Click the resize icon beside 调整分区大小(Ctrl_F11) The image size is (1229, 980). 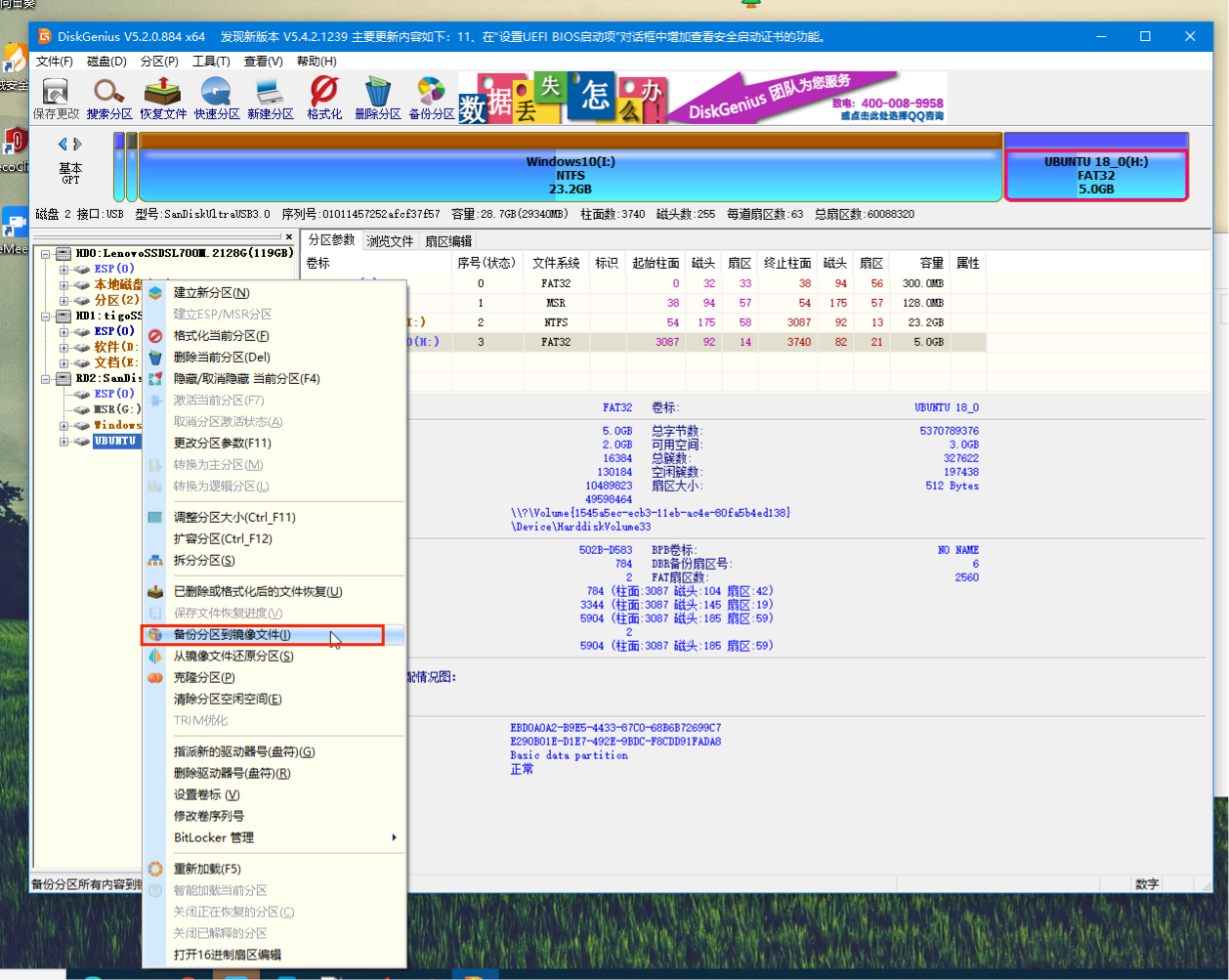click(154, 517)
